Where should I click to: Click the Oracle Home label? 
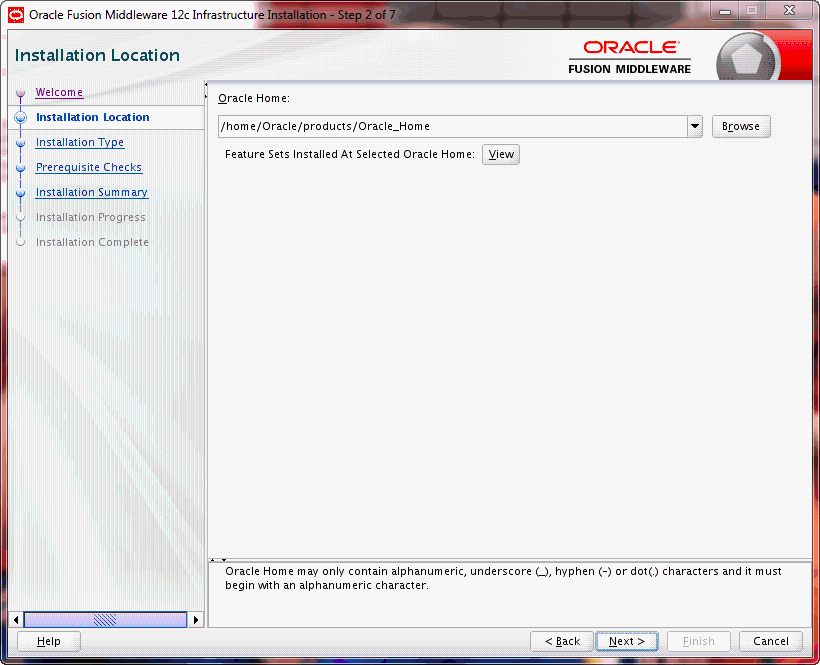[254, 98]
